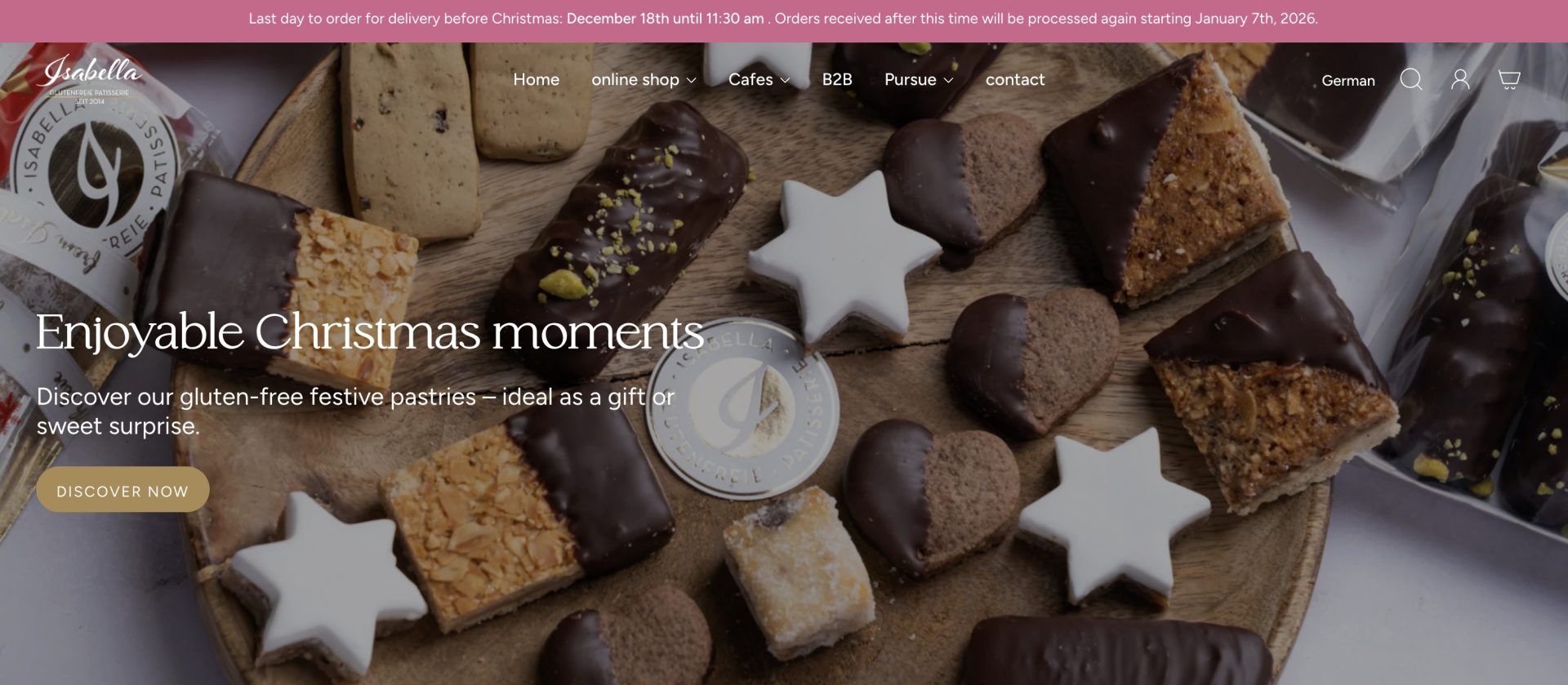Expand the Cafes dropdown arrow

point(785,80)
